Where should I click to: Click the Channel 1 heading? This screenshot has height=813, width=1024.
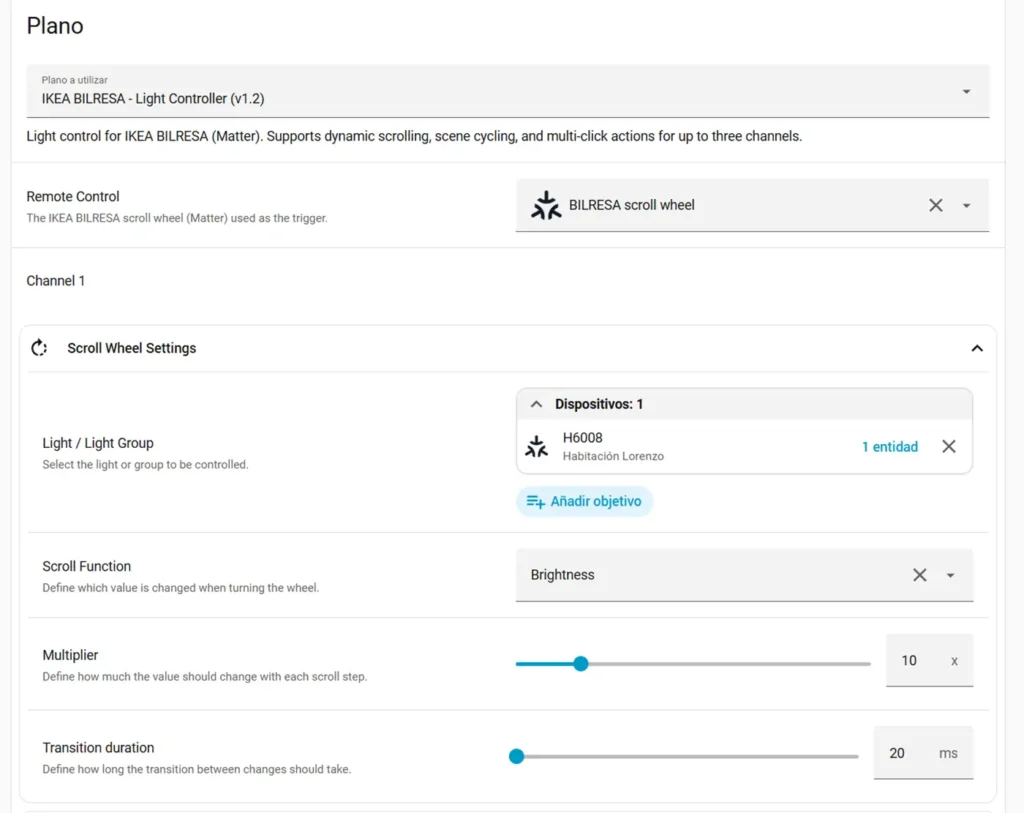56,281
